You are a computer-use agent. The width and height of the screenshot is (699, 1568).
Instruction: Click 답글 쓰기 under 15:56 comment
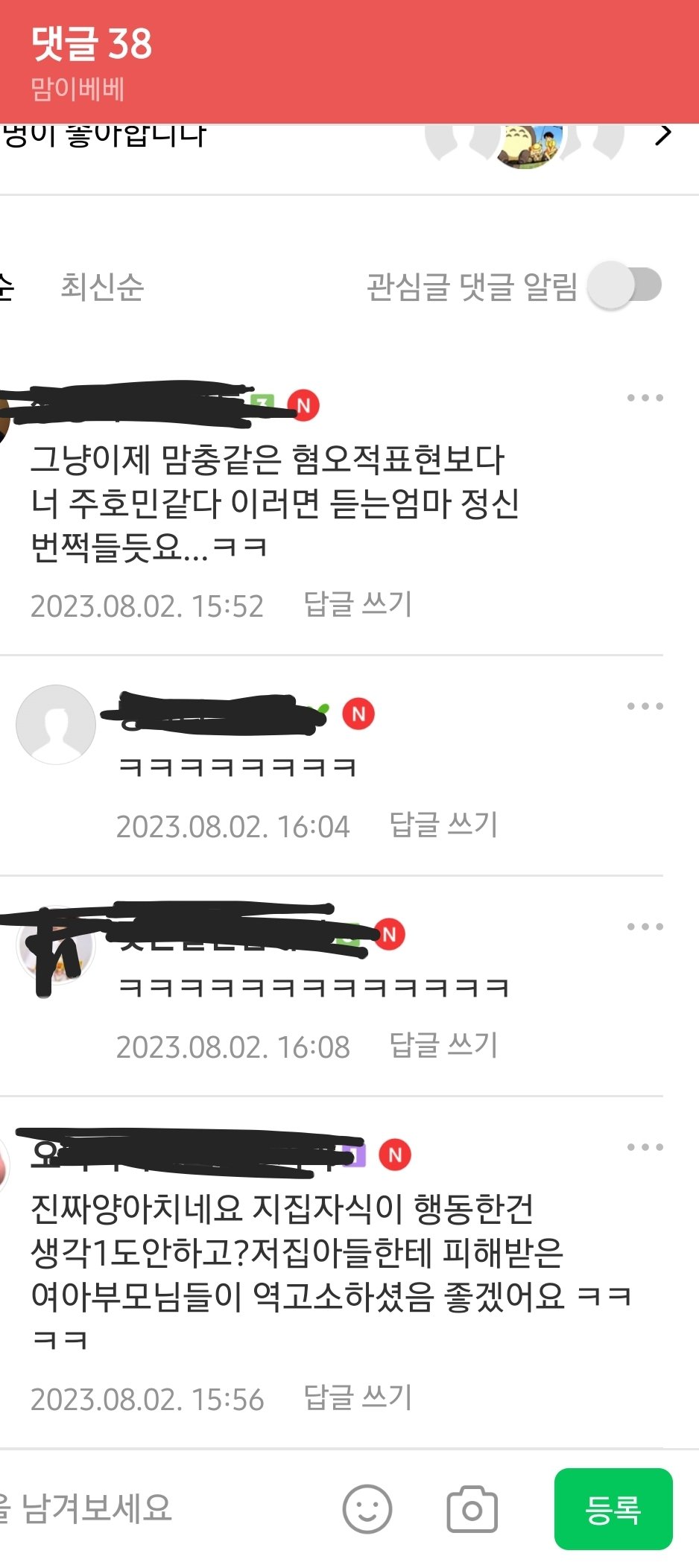(358, 1397)
